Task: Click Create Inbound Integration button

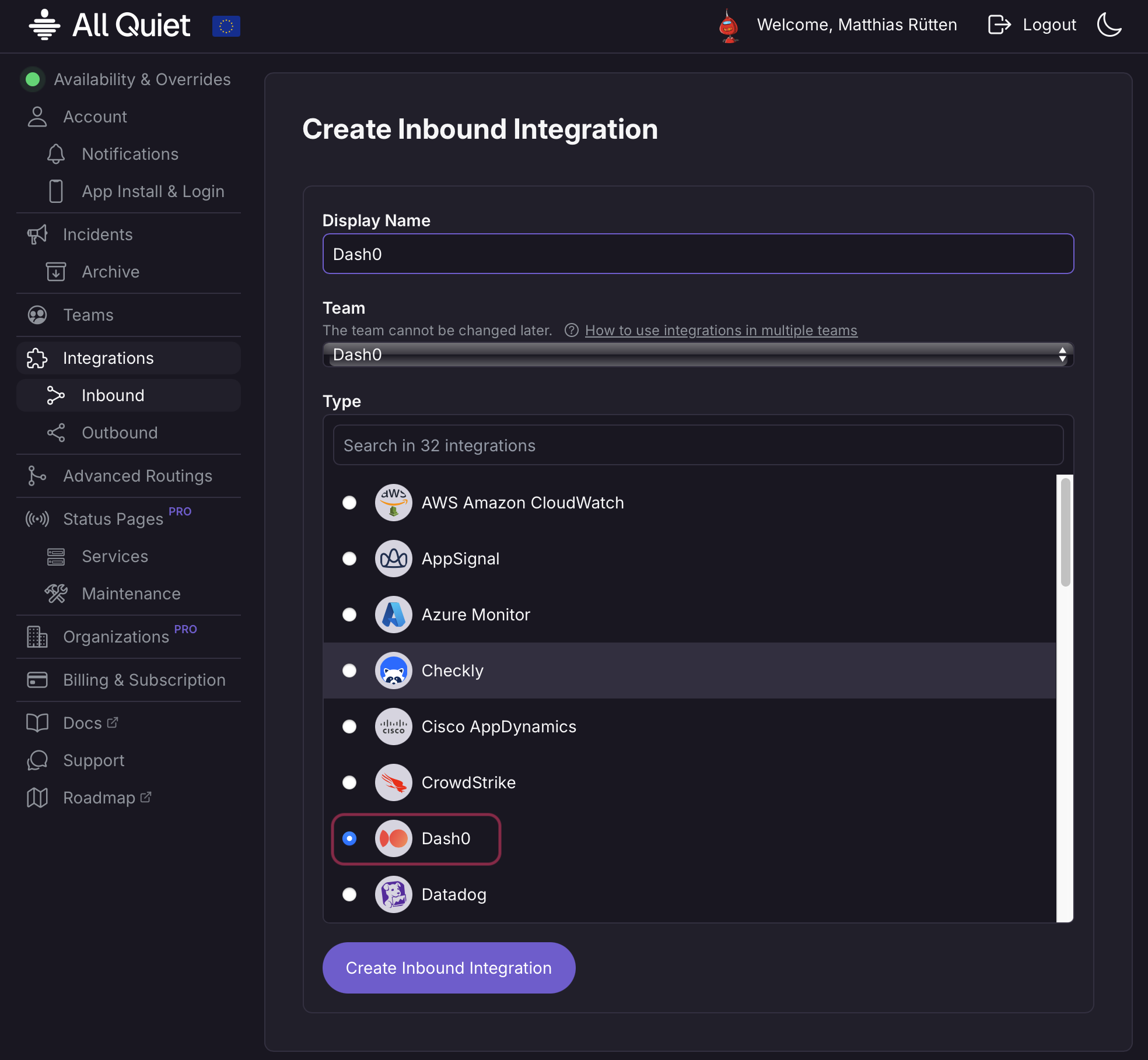Action: click(449, 968)
